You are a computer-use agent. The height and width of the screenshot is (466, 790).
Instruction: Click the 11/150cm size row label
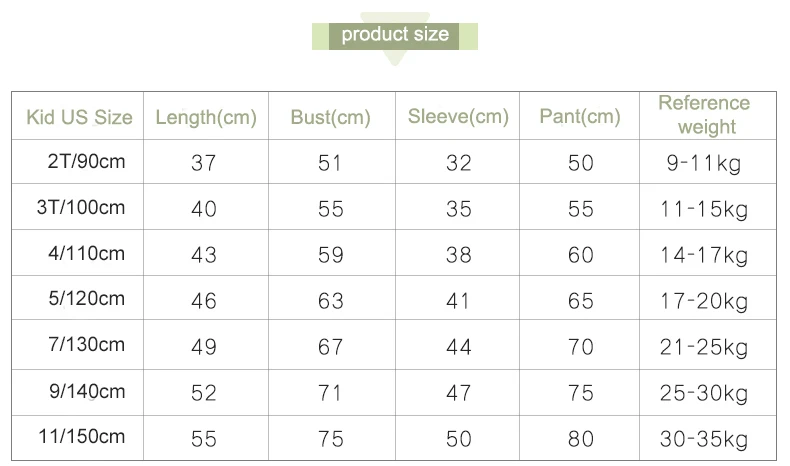[x=82, y=436]
